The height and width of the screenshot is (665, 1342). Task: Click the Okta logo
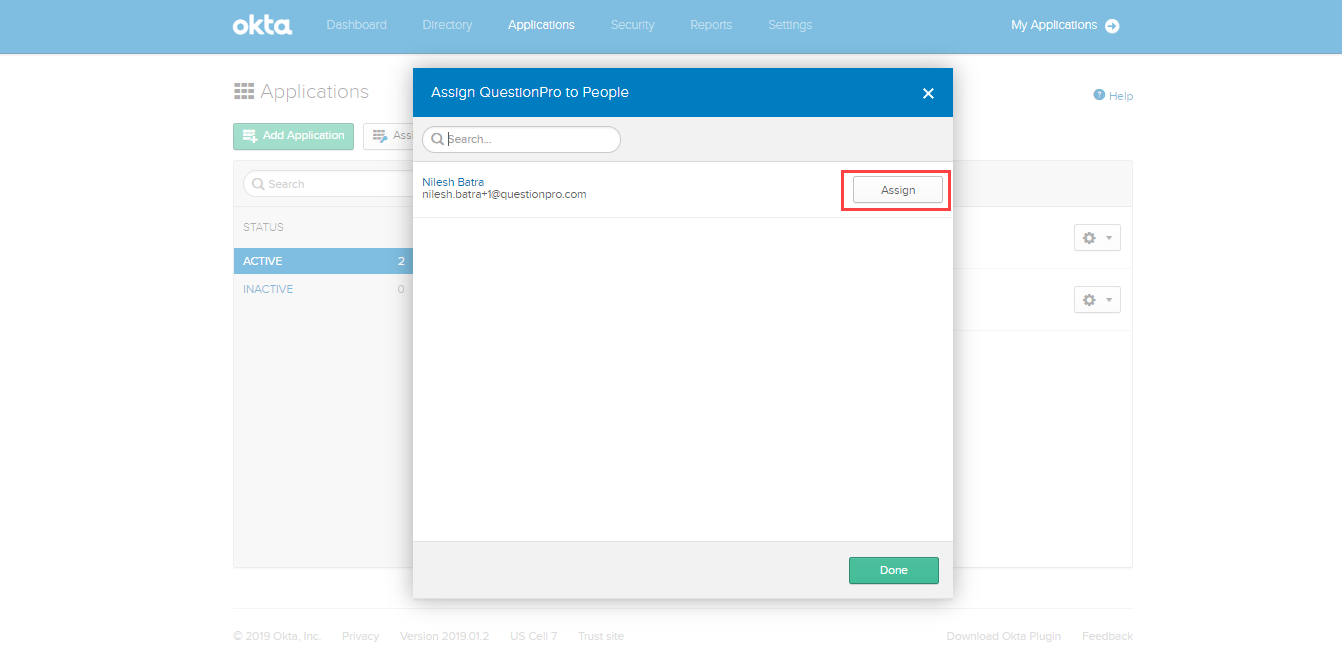tap(262, 25)
